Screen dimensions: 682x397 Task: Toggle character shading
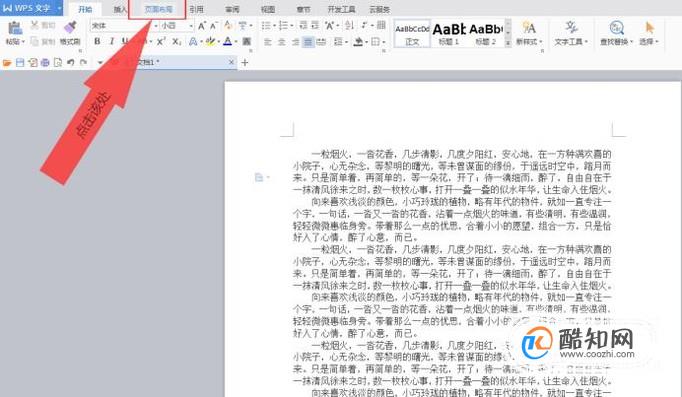tap(247, 41)
